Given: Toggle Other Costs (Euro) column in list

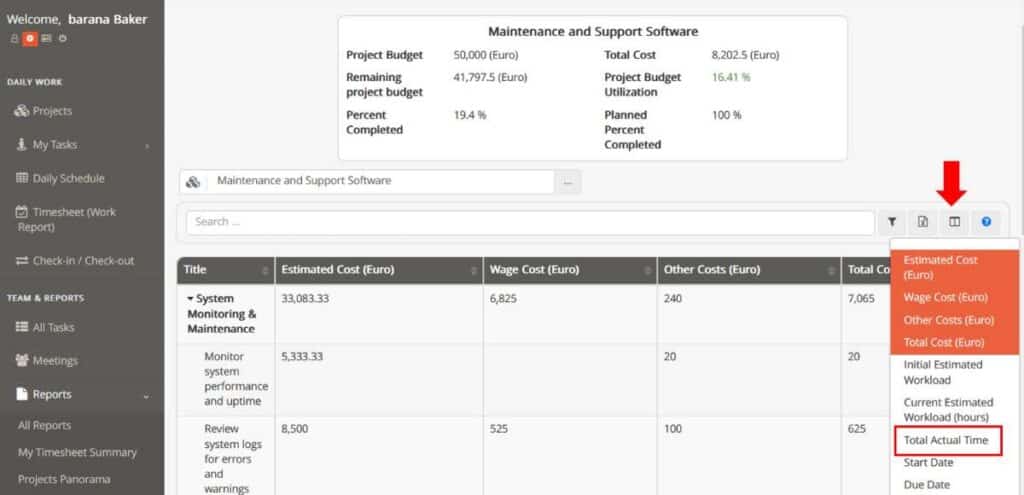Looking at the screenshot, I should pos(954,320).
